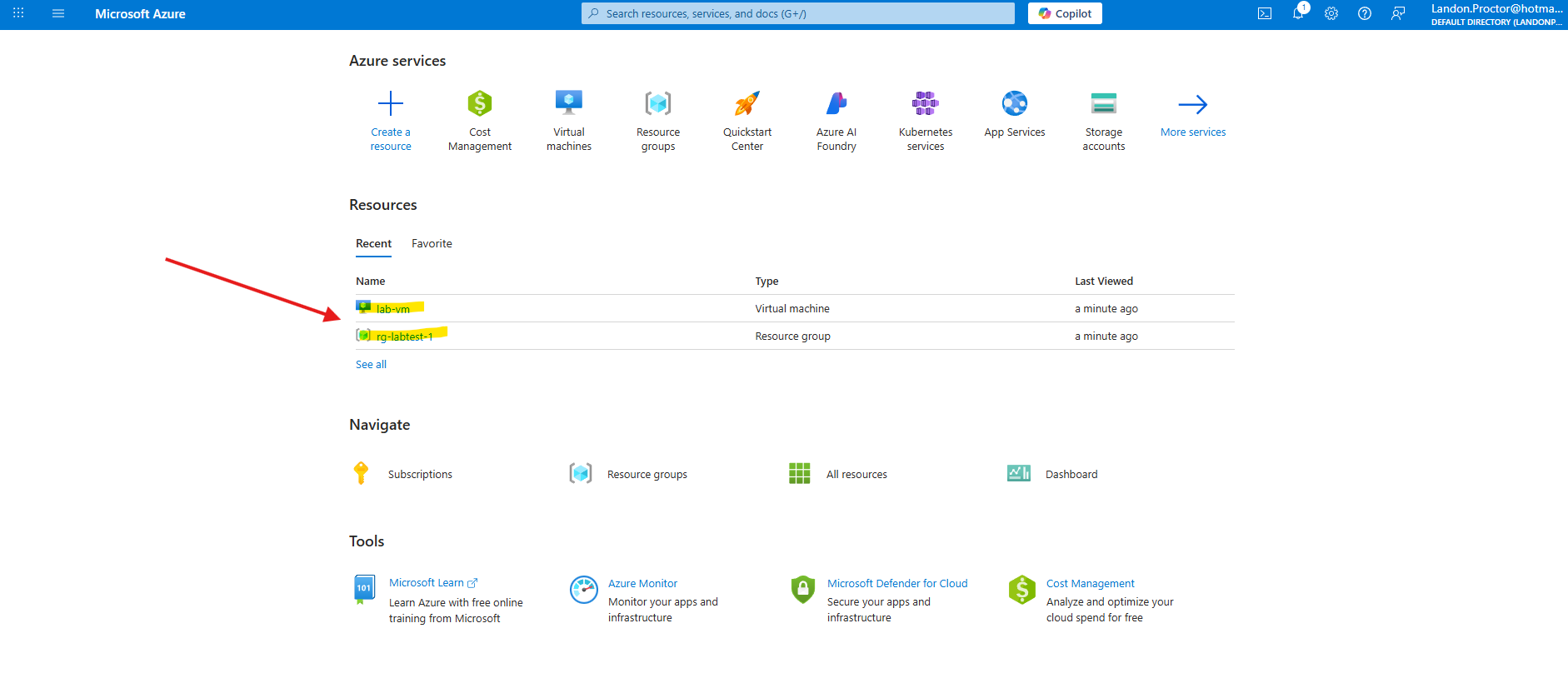Click the key icon beside Subscriptions
The image size is (1568, 678).
click(361, 473)
